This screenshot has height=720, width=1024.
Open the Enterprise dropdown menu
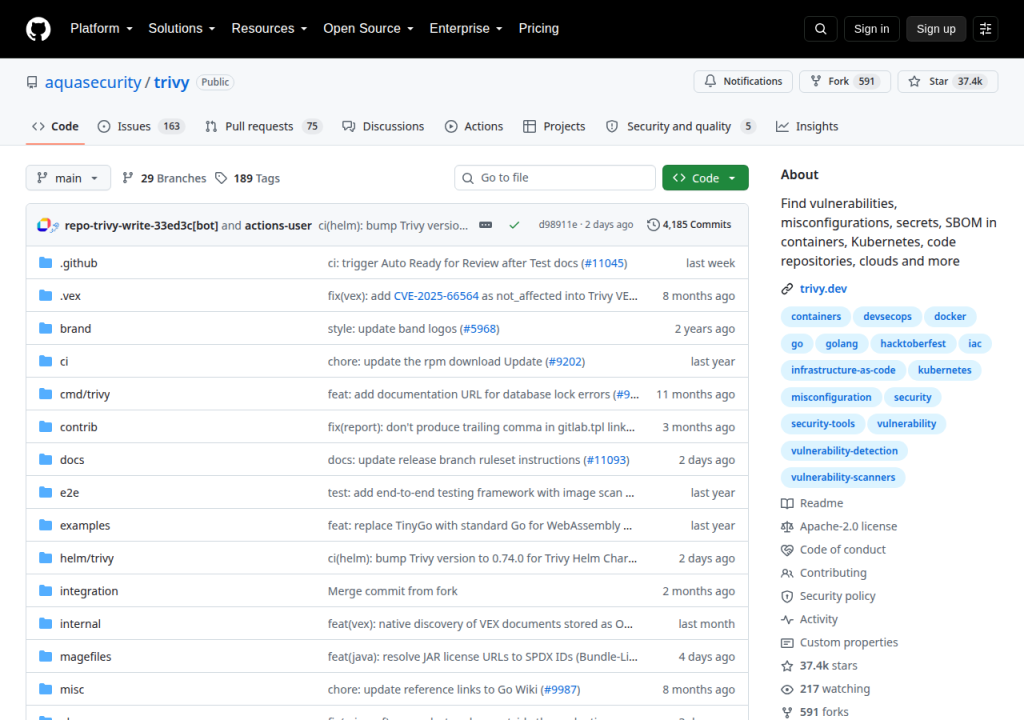pos(466,29)
